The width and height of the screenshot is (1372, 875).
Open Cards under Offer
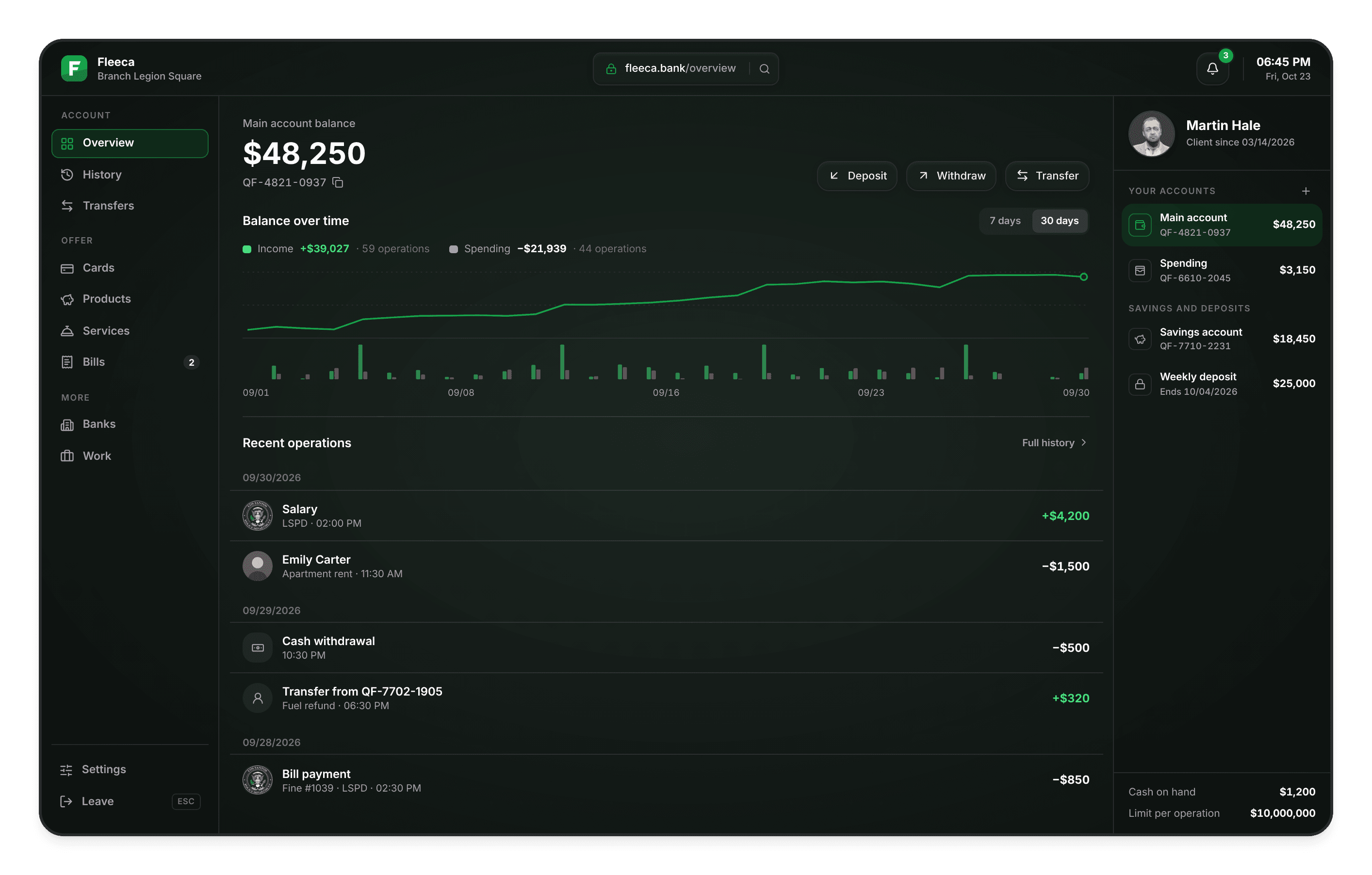[130, 268]
